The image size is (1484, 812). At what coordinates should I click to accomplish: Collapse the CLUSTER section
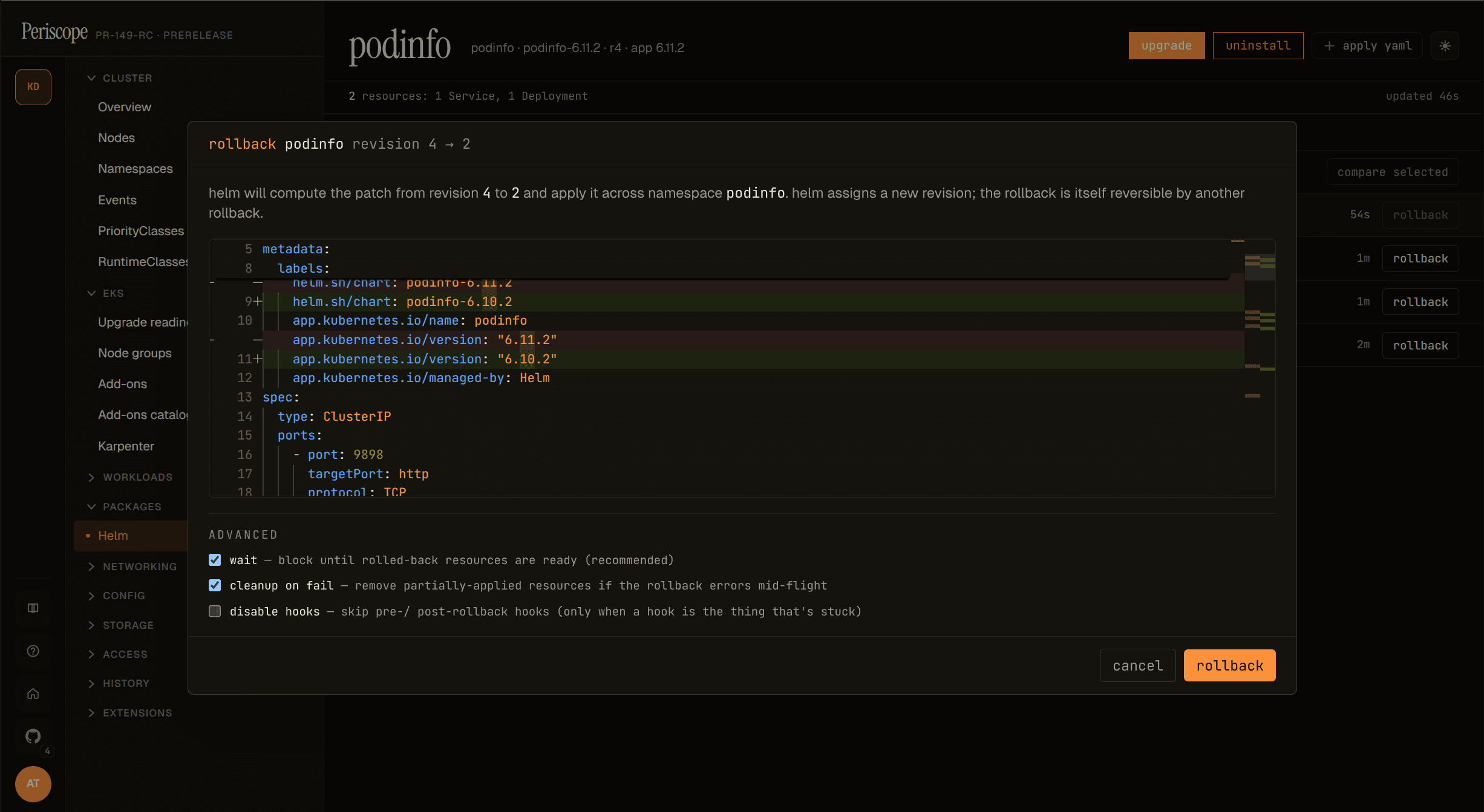[120, 78]
